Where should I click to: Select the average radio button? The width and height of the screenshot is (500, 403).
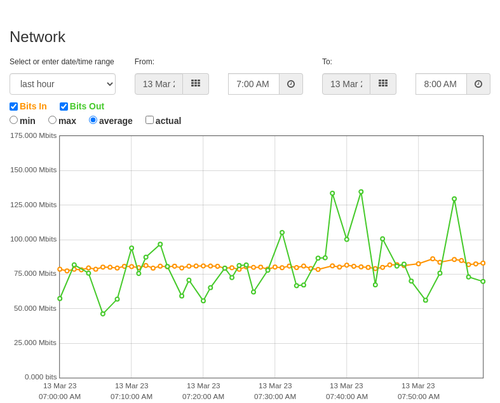coord(93,120)
